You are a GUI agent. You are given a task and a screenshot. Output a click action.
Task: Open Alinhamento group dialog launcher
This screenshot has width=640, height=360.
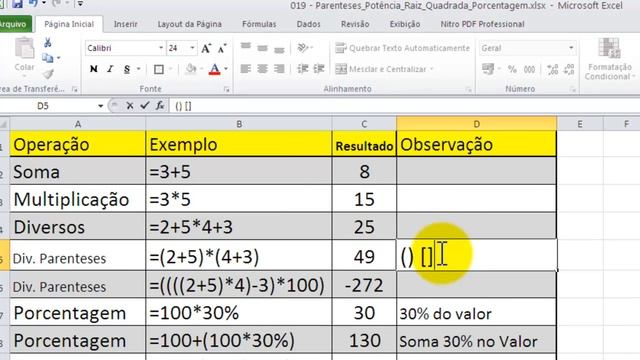(469, 89)
